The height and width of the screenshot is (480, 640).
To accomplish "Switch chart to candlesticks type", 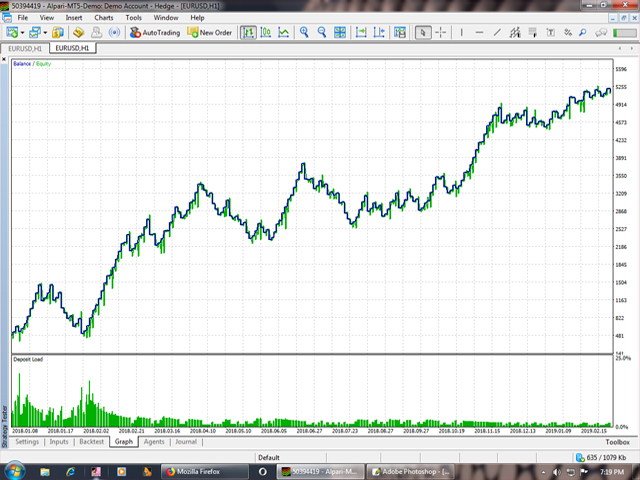I will (x=266, y=32).
